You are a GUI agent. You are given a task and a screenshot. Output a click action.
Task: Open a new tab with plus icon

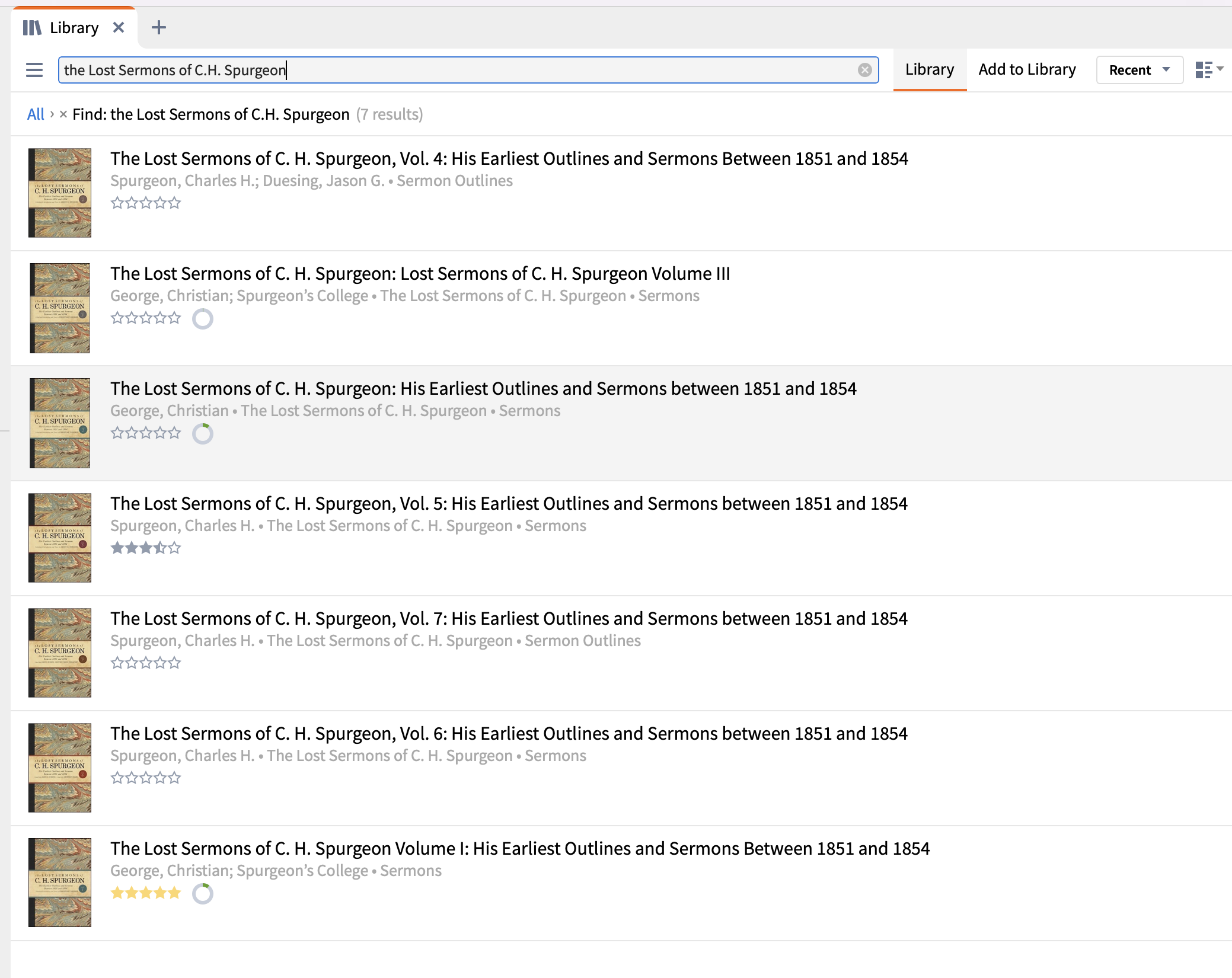(158, 27)
